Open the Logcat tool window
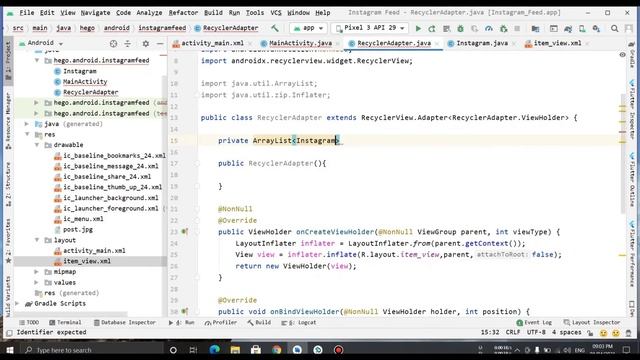This screenshot has height=360, width=640. pyautogui.click(x=299, y=322)
